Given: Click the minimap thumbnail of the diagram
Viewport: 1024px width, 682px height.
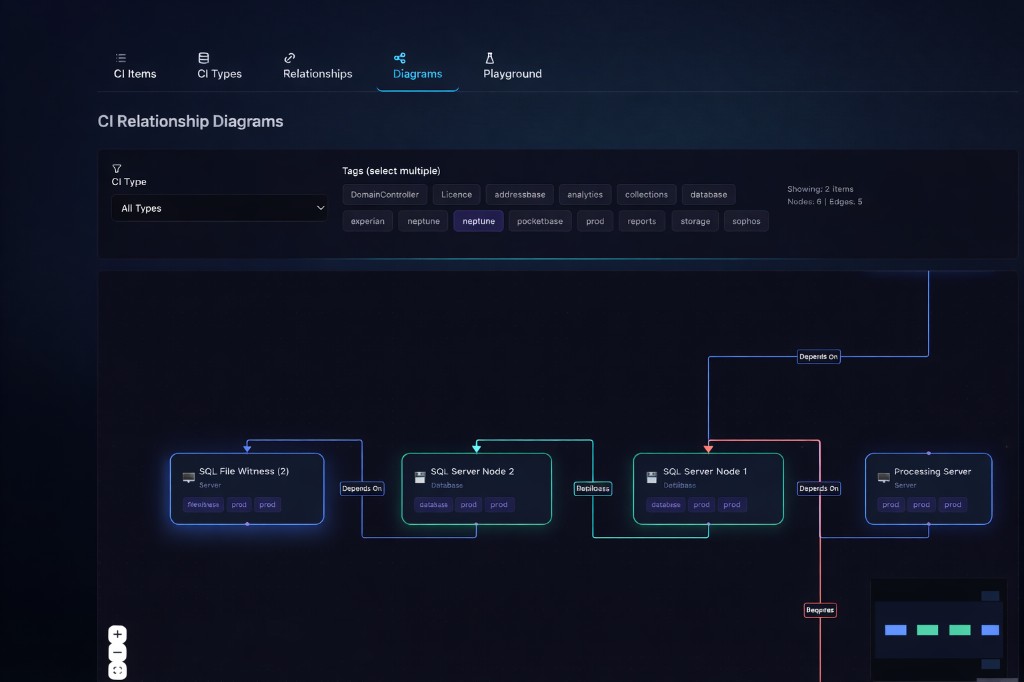Looking at the screenshot, I should (x=939, y=630).
